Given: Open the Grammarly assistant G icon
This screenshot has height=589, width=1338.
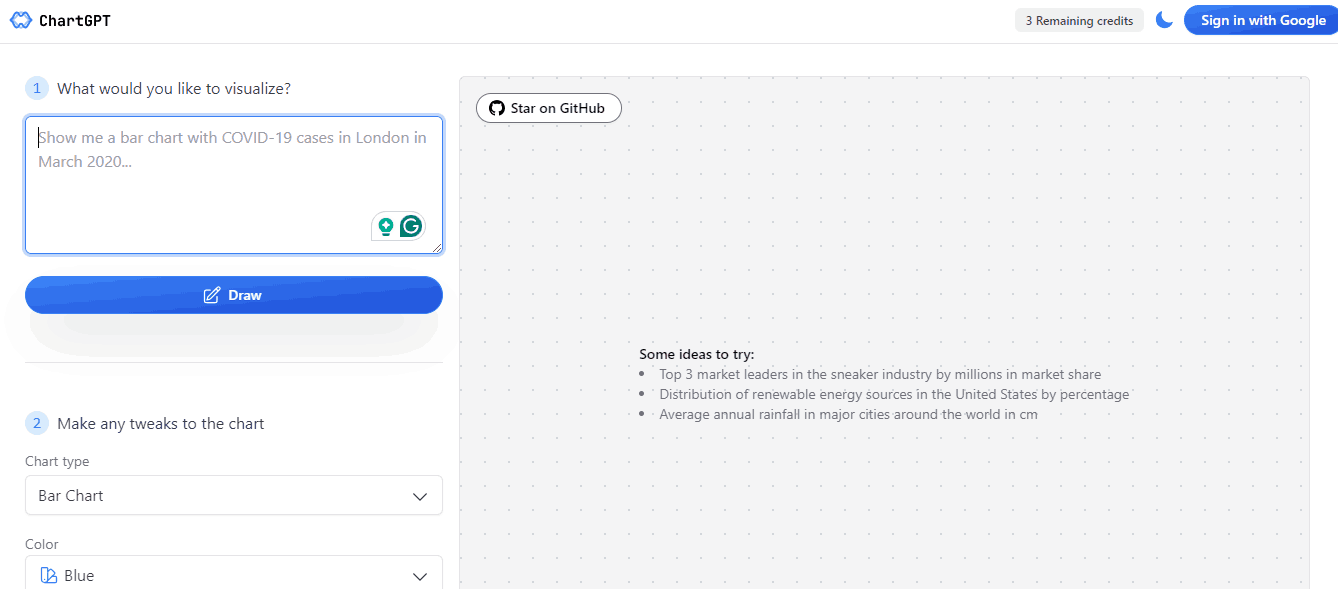Looking at the screenshot, I should [411, 225].
